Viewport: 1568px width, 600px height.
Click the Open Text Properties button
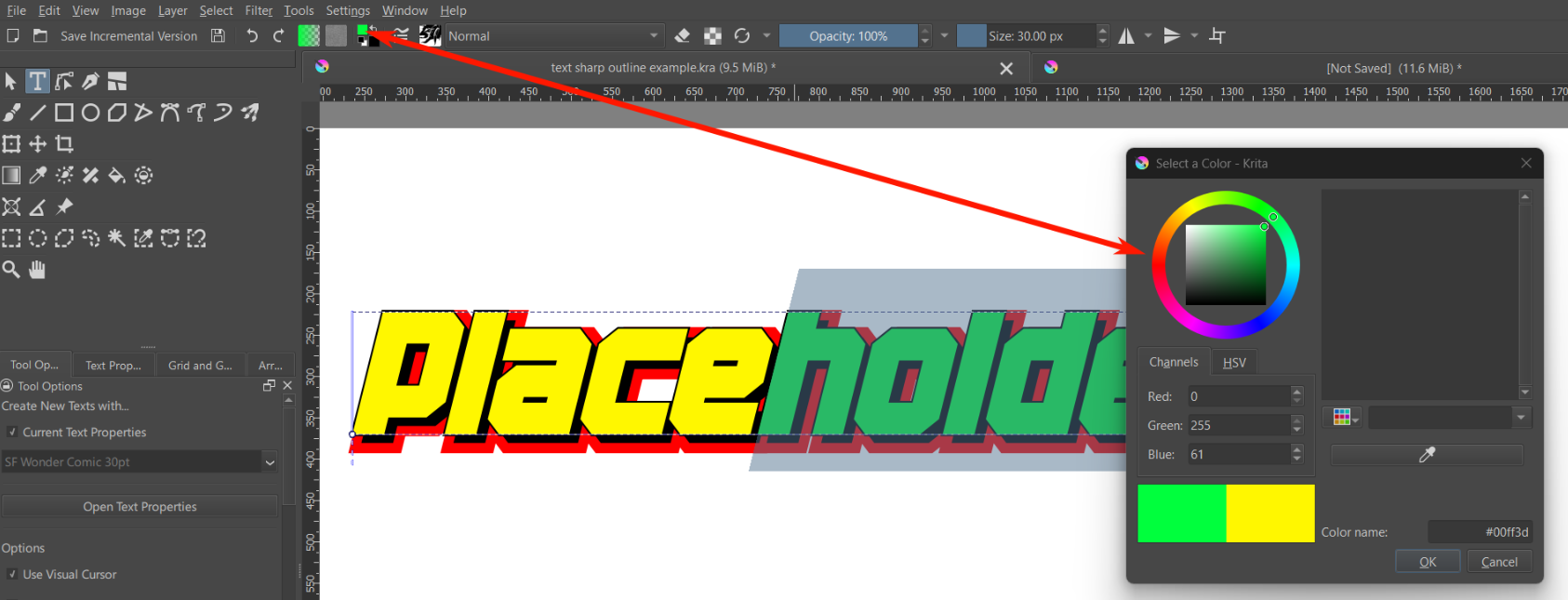pyautogui.click(x=140, y=506)
